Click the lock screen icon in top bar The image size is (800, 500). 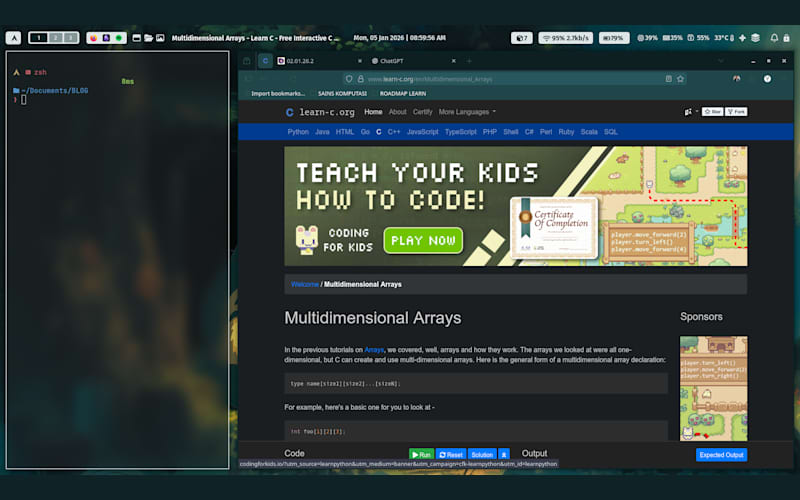[786, 38]
